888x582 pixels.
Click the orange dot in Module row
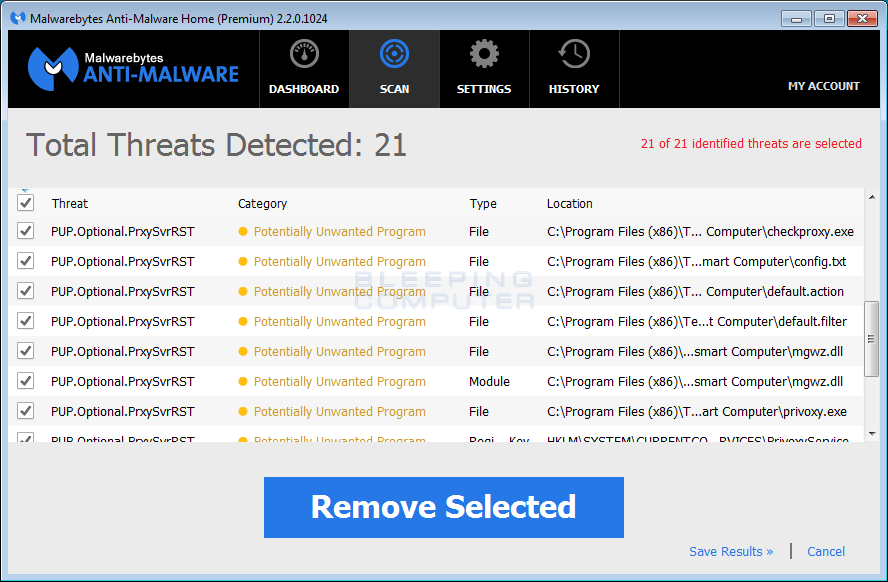click(243, 382)
